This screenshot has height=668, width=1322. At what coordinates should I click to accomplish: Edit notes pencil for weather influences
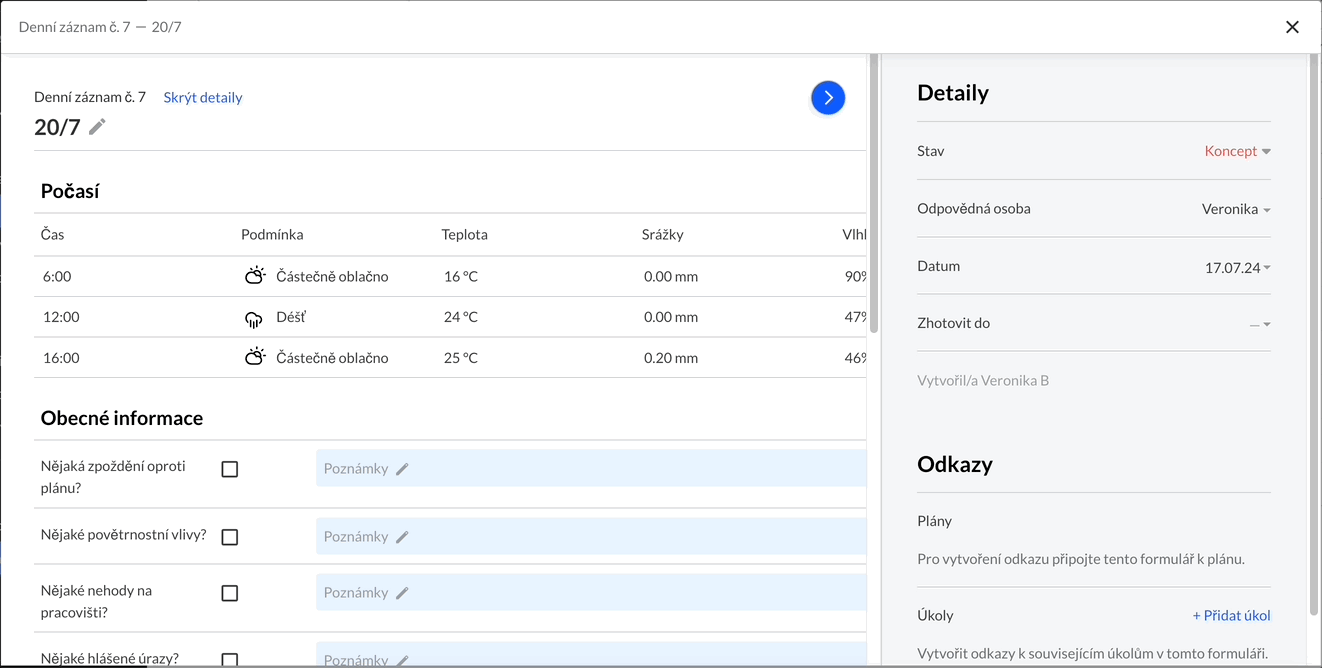pos(402,537)
